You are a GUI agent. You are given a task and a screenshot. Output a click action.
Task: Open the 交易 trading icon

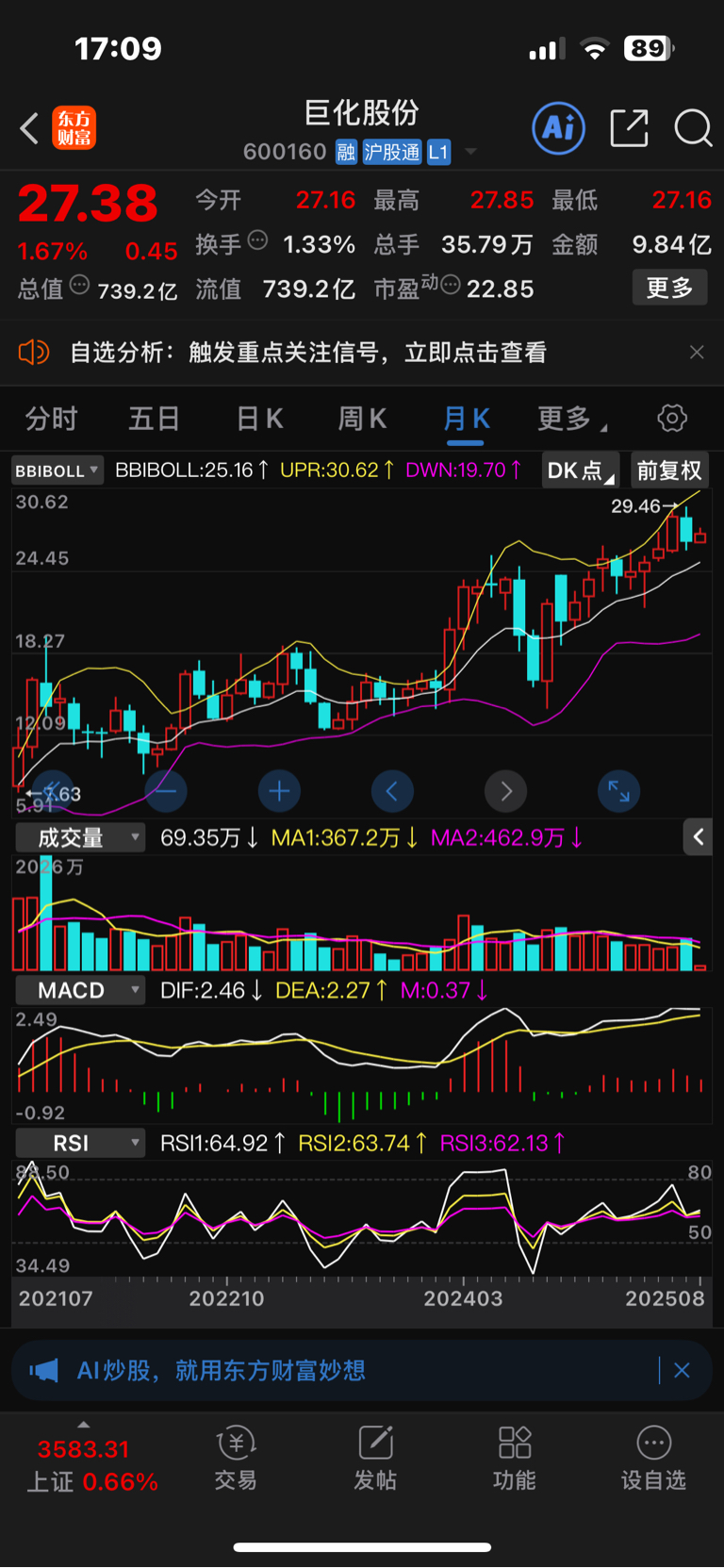[236, 1458]
